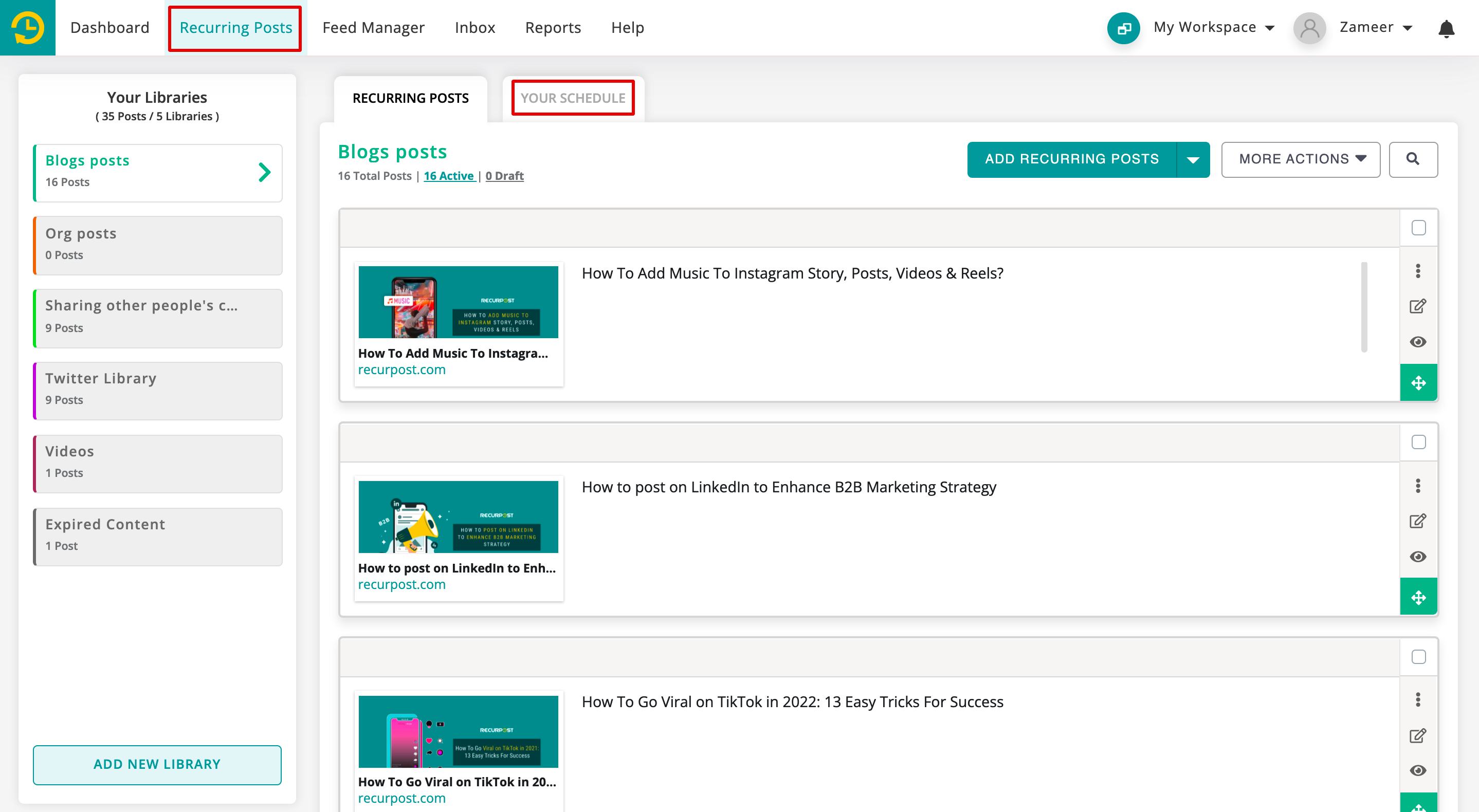Select the Expired Content library
1479x812 pixels.
158,537
